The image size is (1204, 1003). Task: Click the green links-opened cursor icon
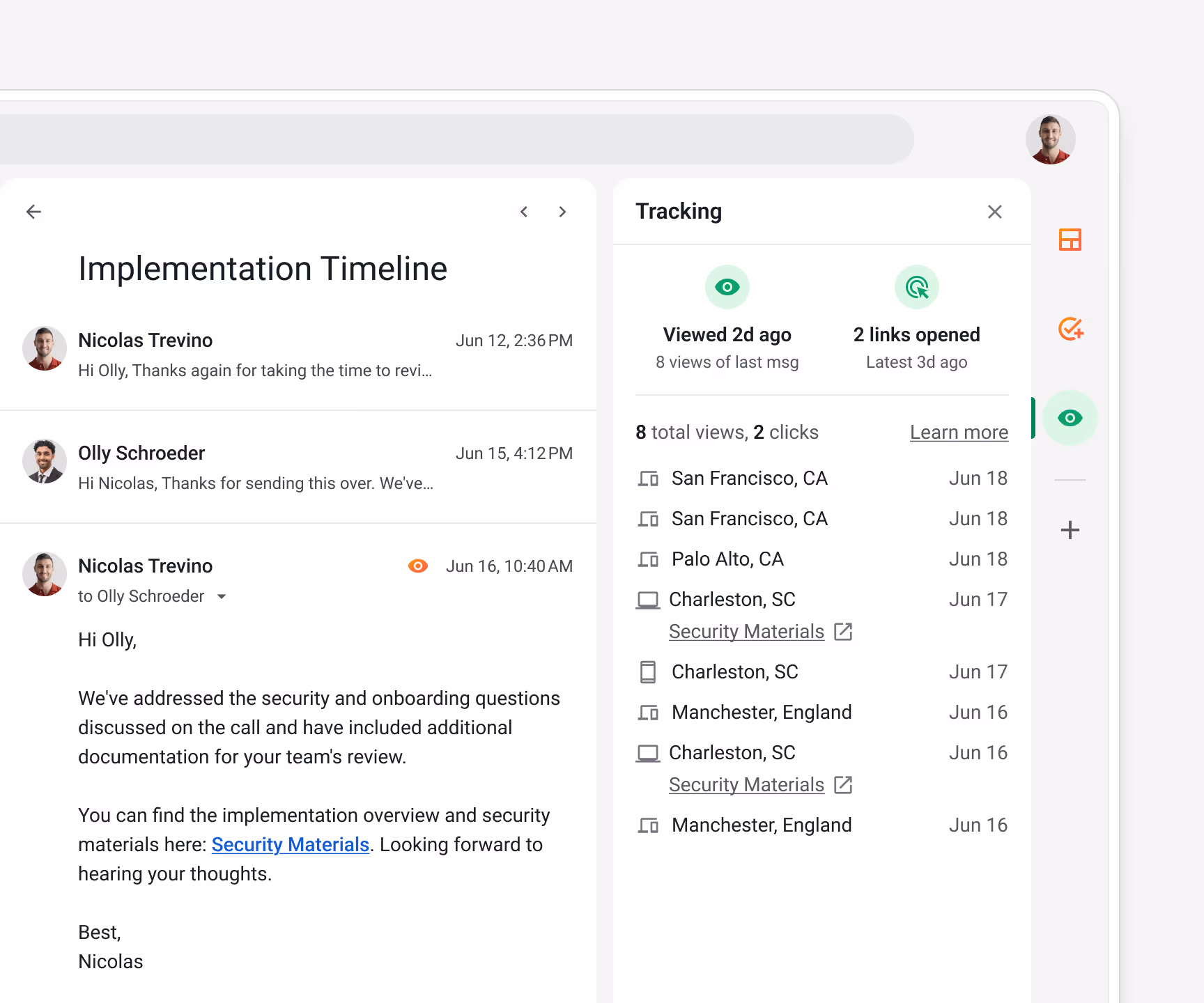click(x=917, y=287)
